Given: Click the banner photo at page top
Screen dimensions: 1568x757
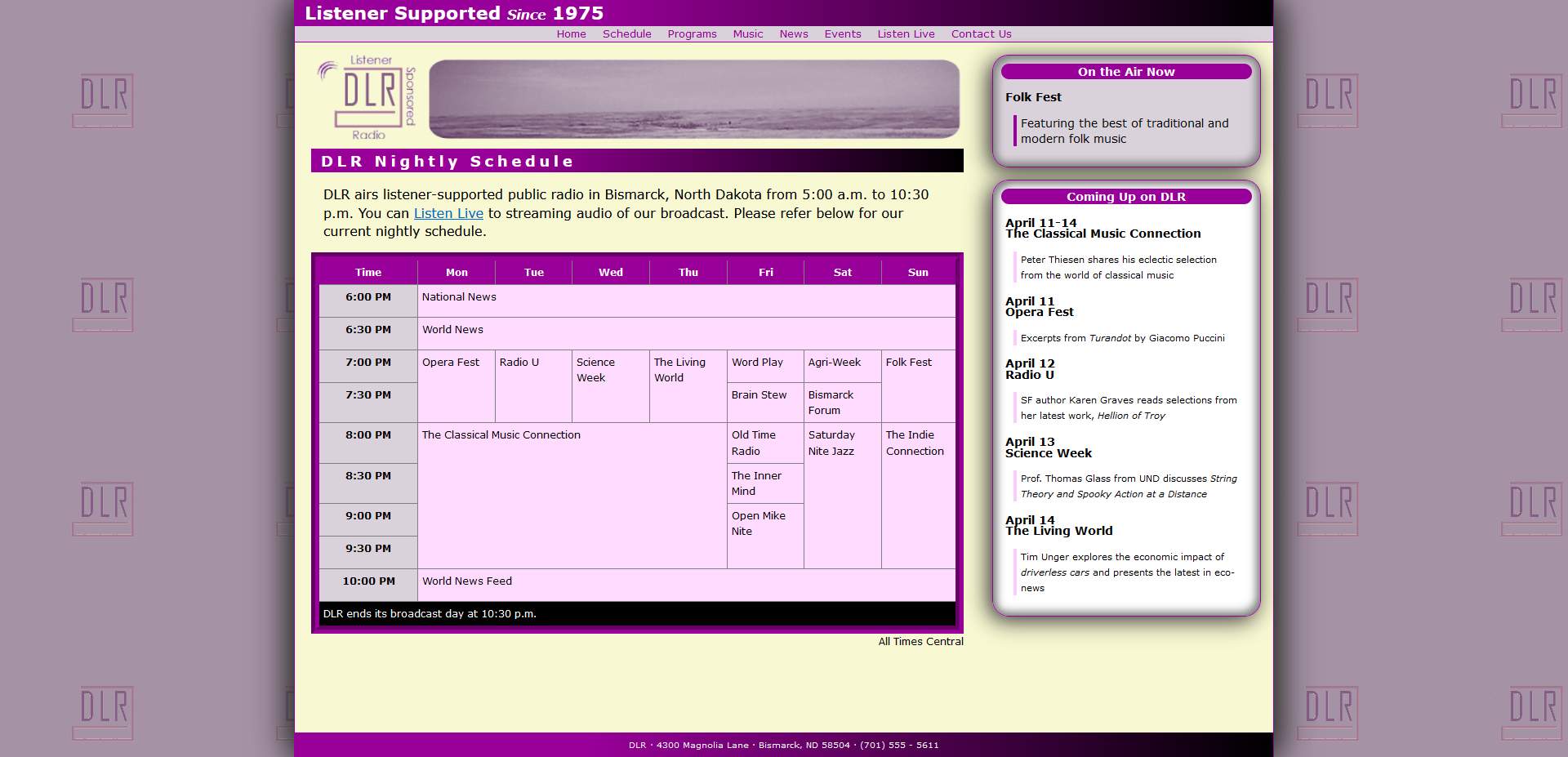Looking at the screenshot, I should tap(694, 98).
